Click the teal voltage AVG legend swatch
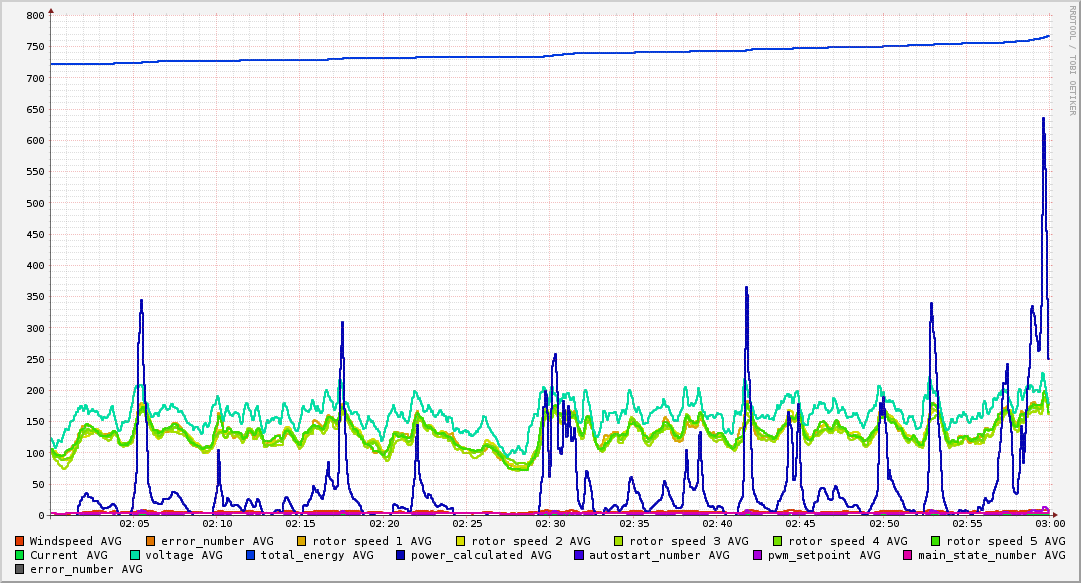The width and height of the screenshot is (1081, 583). click(x=134, y=555)
